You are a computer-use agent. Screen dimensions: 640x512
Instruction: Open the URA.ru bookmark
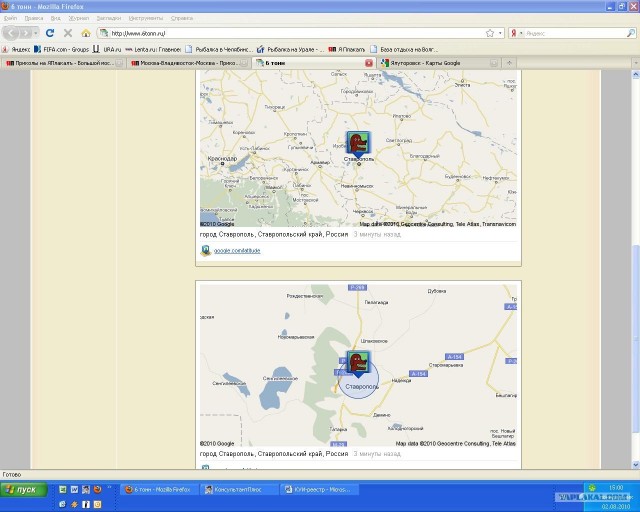pyautogui.click(x=107, y=49)
